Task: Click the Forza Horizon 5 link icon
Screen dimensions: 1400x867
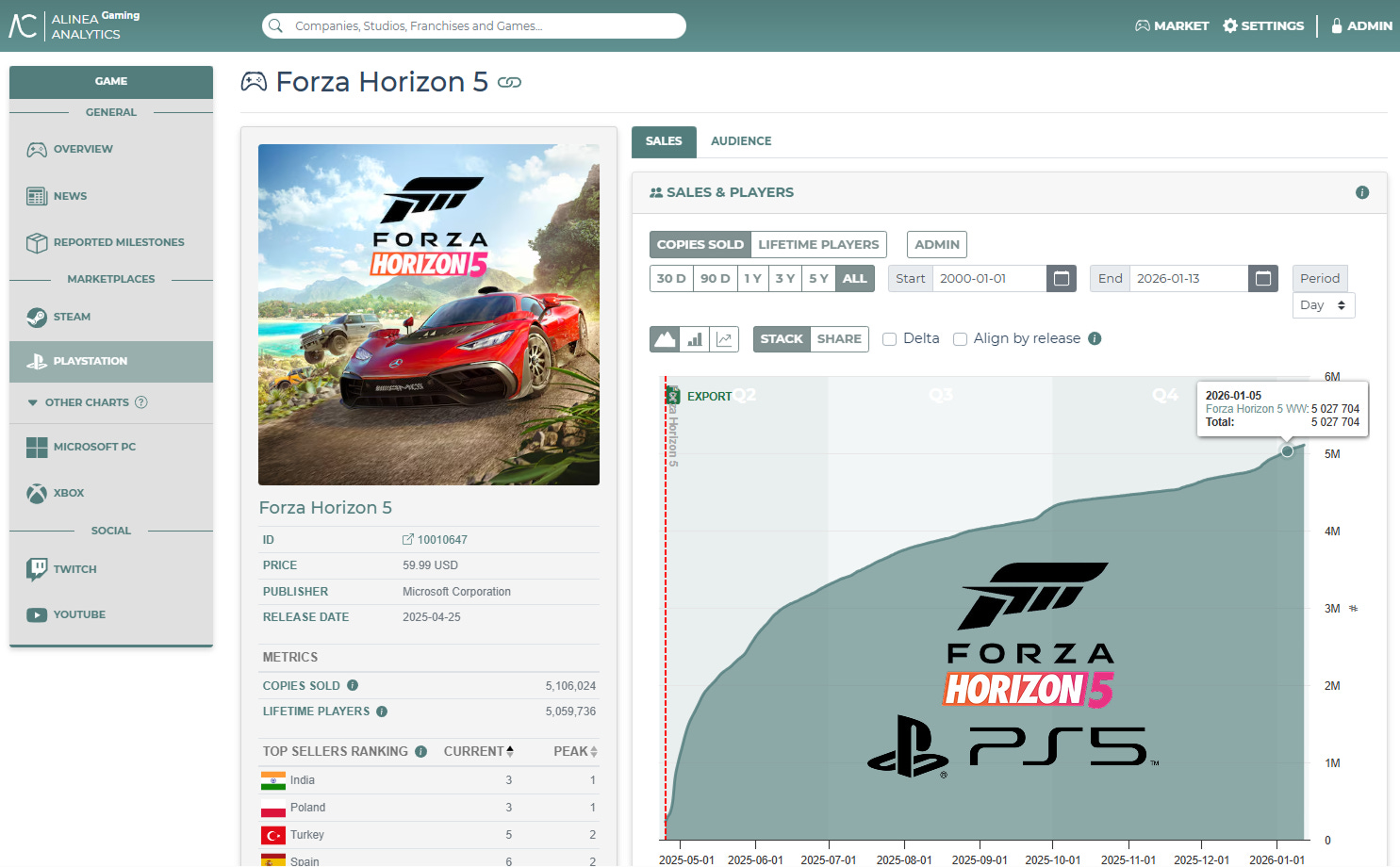Action: [509, 83]
